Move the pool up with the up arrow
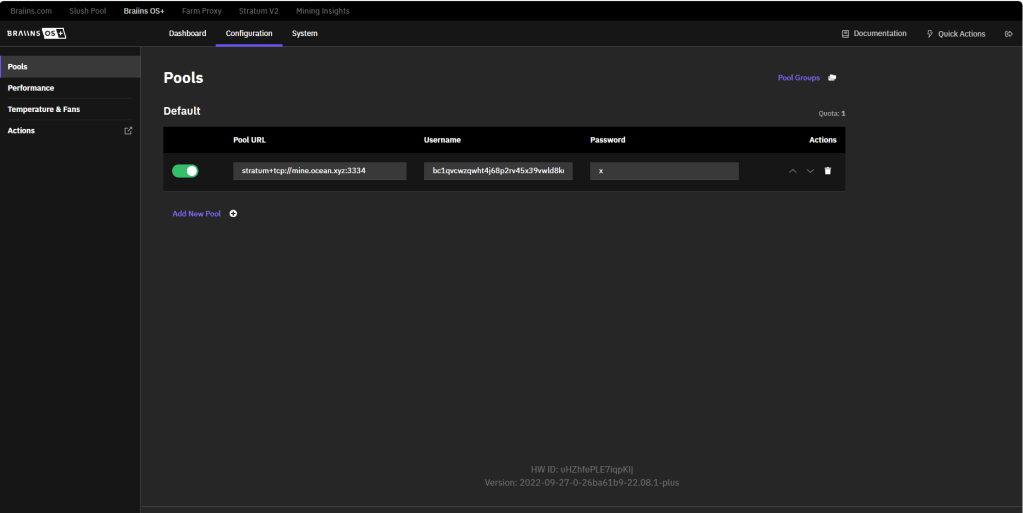1023x513 pixels. [x=793, y=171]
